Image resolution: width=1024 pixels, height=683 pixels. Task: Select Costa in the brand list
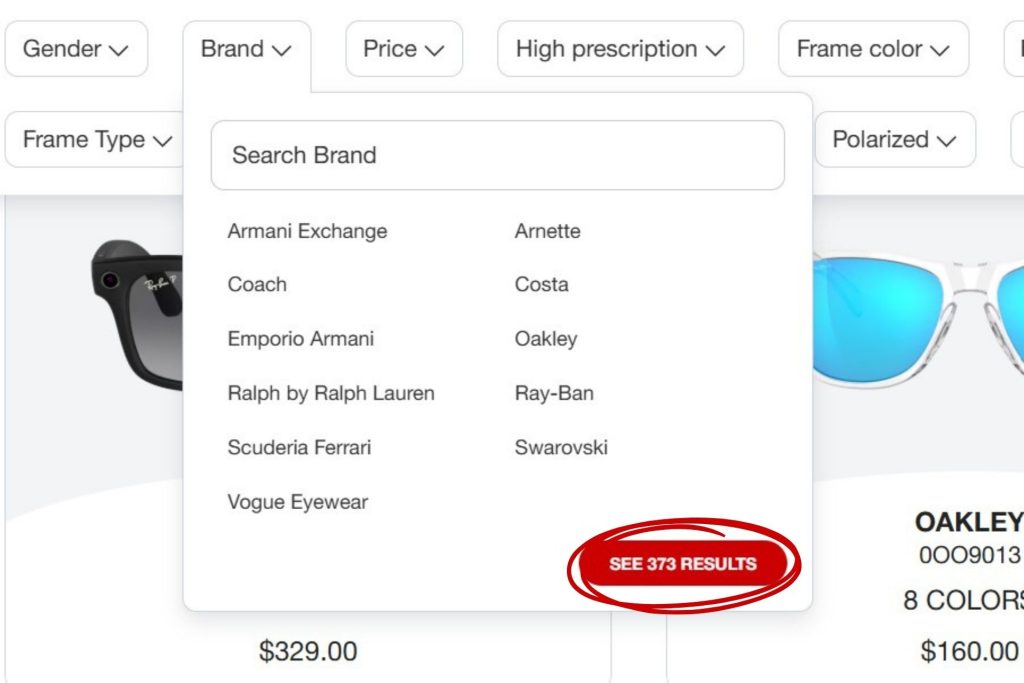click(541, 285)
